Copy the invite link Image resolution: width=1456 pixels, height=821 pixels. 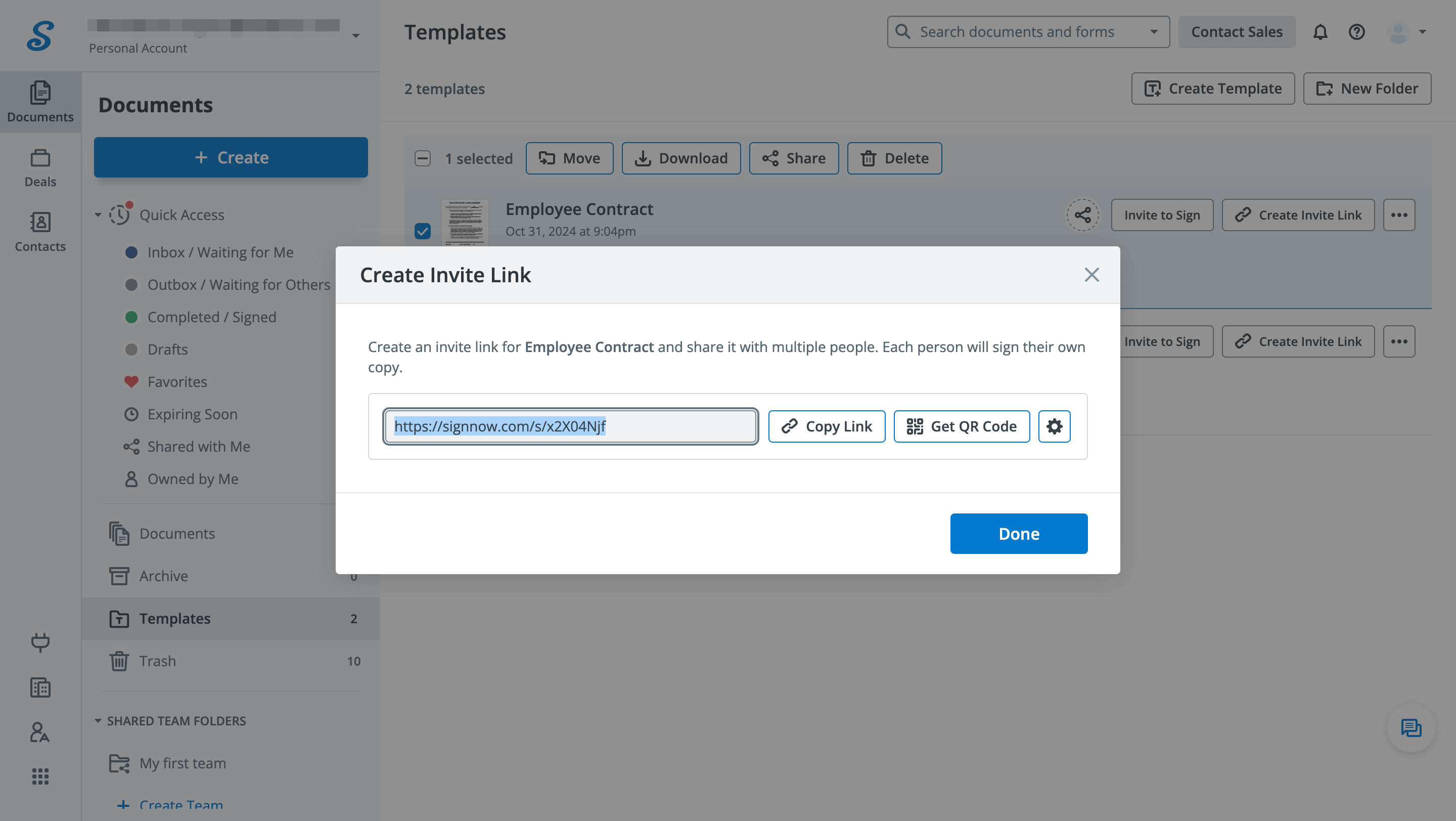(827, 426)
